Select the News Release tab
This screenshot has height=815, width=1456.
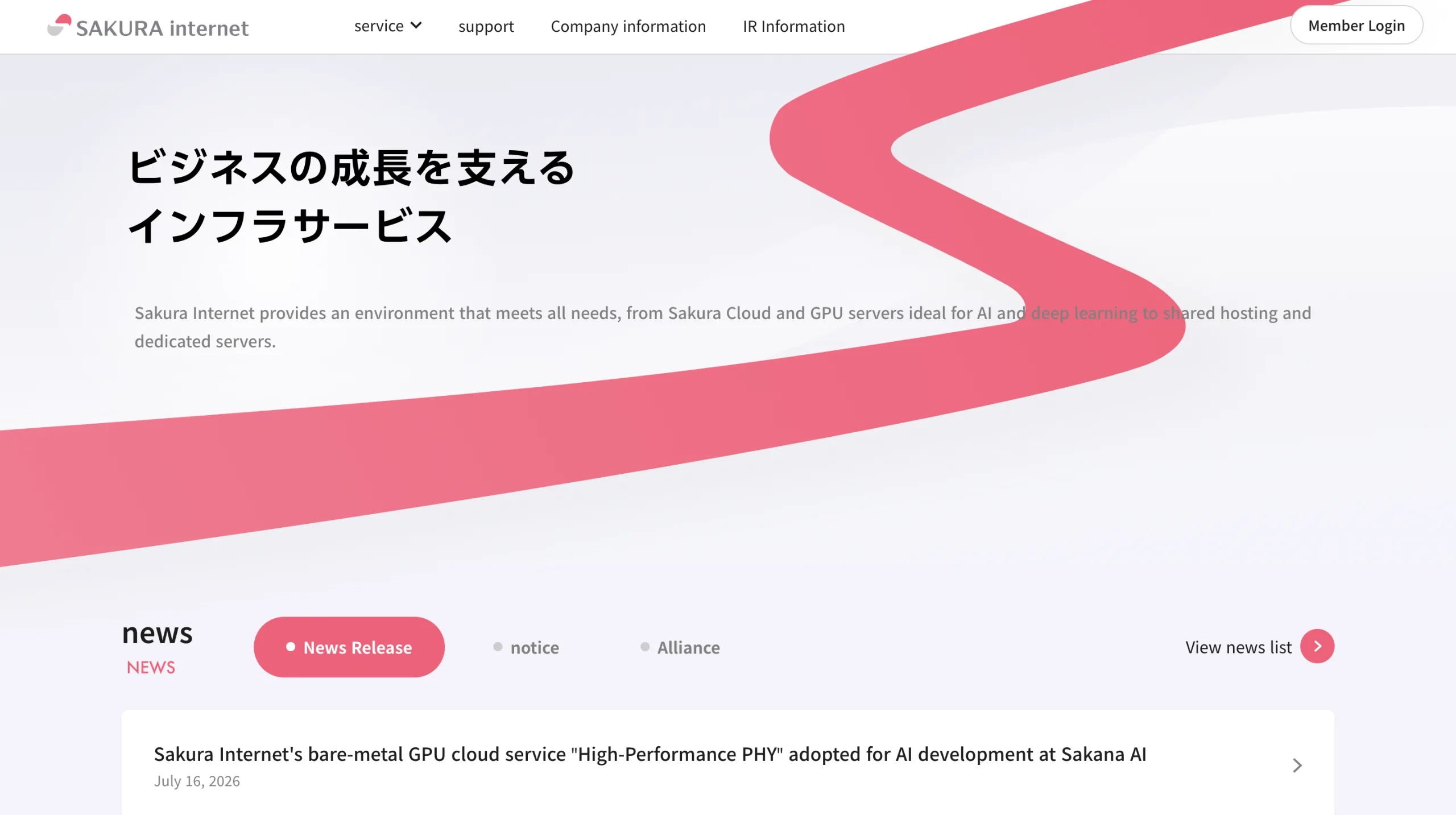(x=349, y=647)
